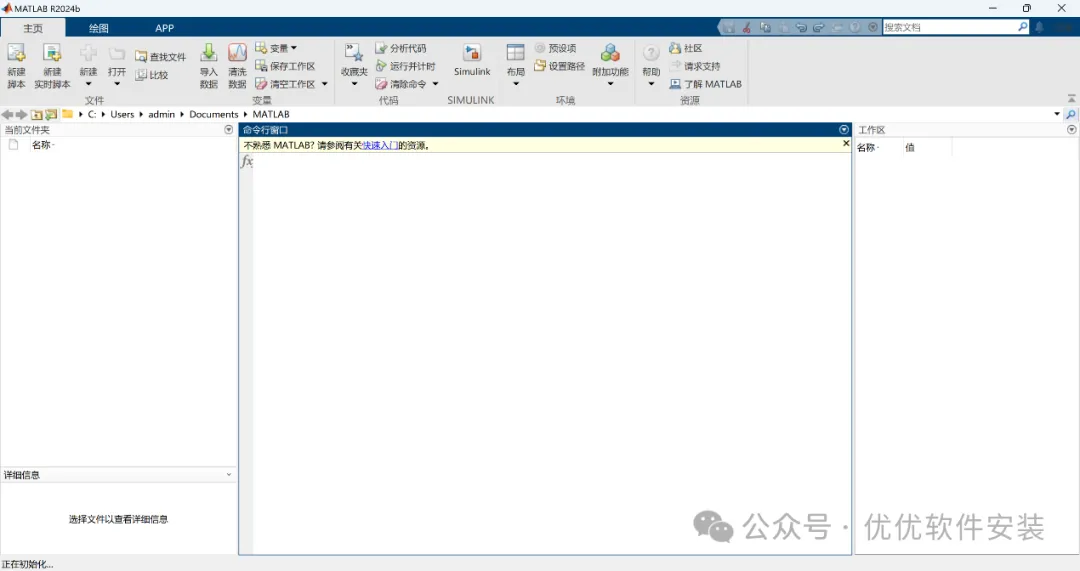
Task: Click the 新建脚本 (New Script) icon
Action: (x=16, y=53)
